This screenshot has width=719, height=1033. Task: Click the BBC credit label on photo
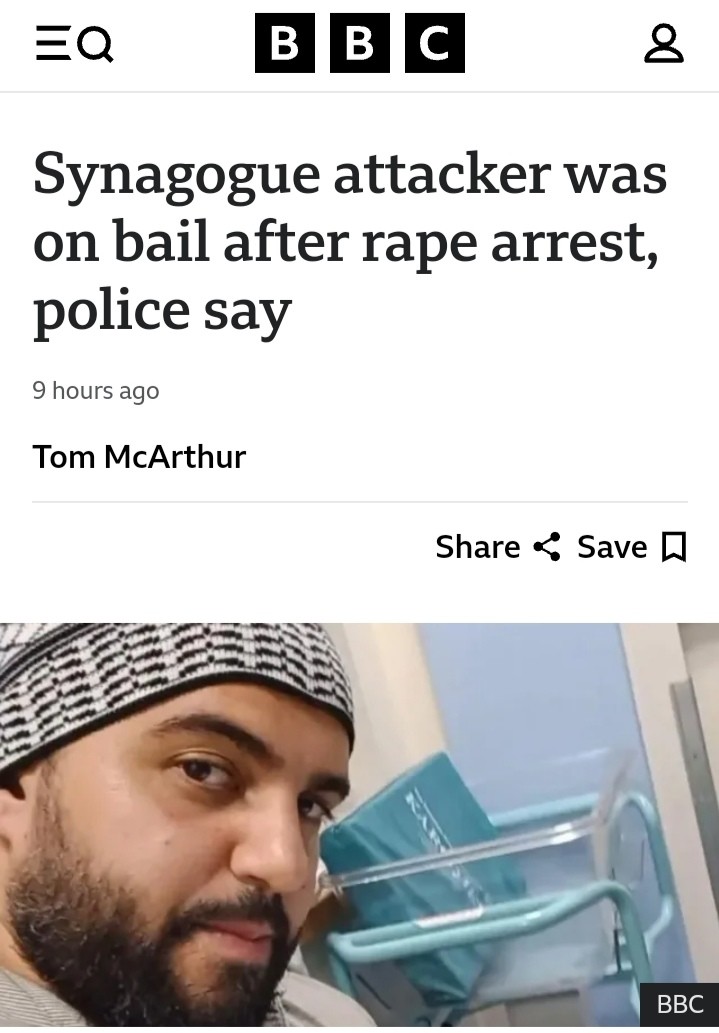pyautogui.click(x=679, y=1004)
